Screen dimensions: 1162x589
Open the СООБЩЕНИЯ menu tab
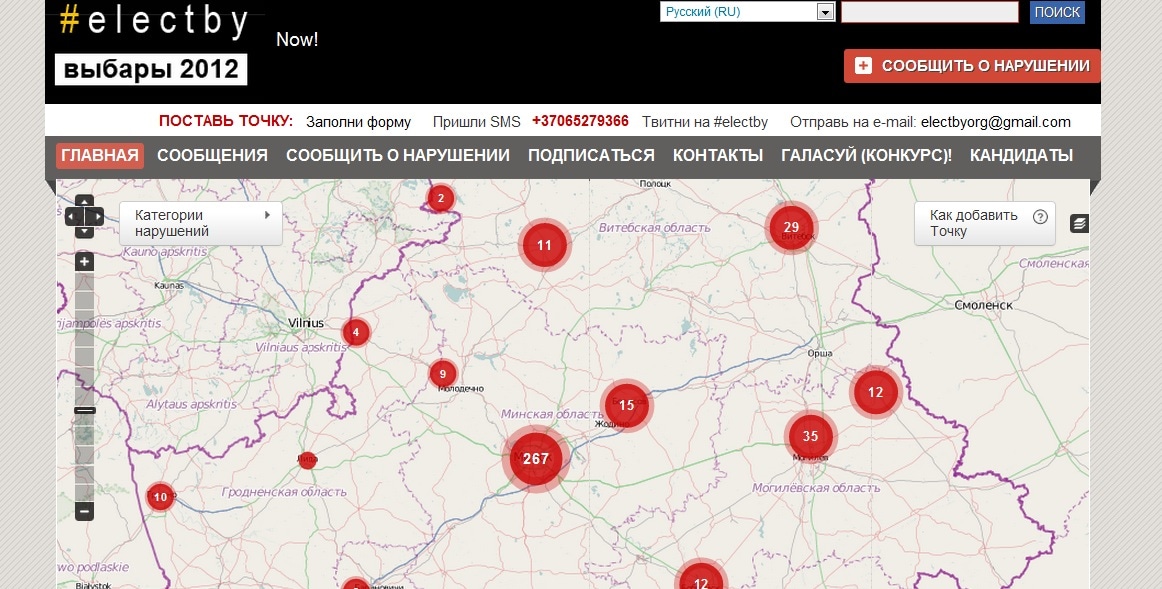(212, 156)
